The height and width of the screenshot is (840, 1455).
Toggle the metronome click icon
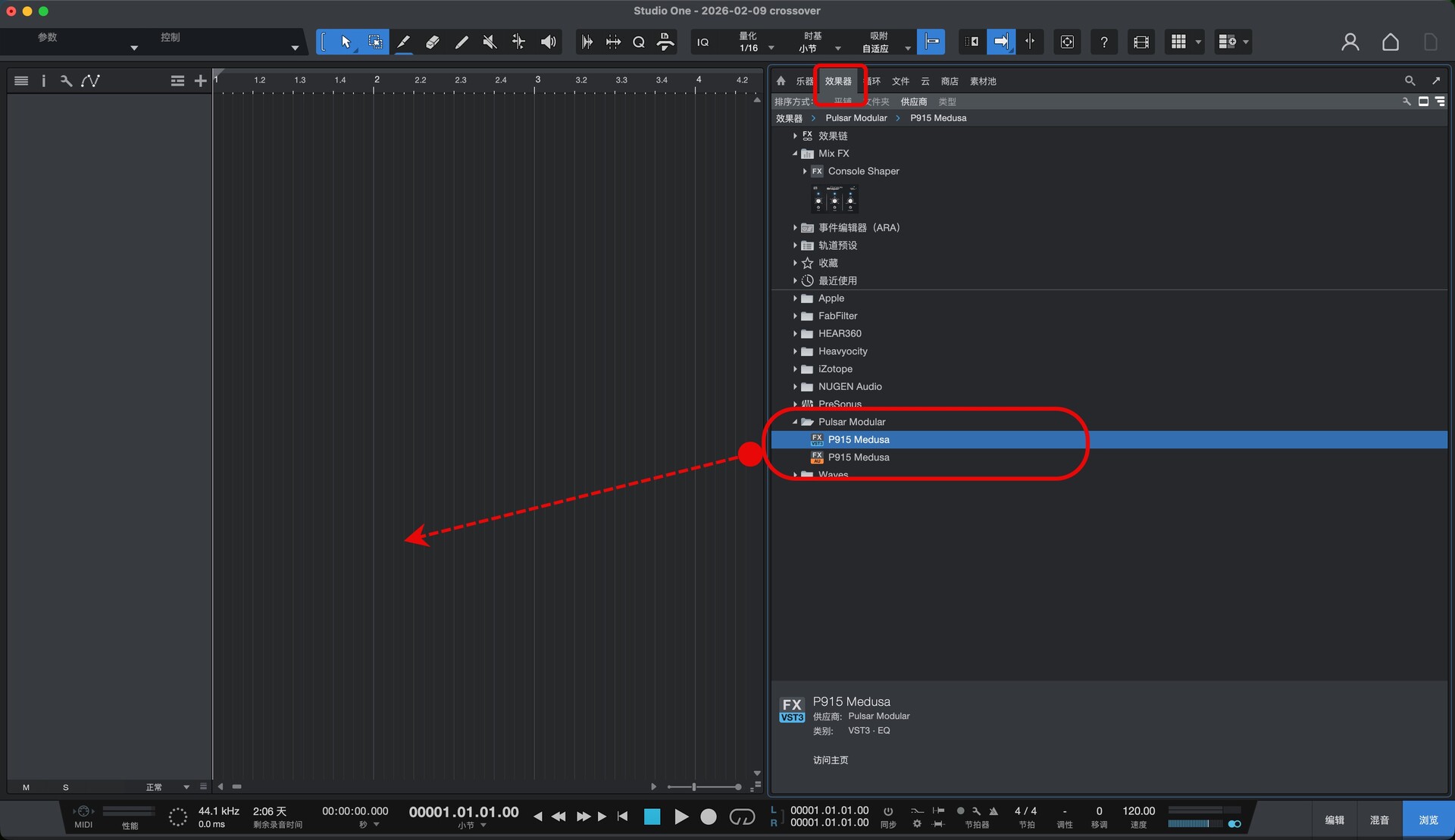tap(993, 811)
